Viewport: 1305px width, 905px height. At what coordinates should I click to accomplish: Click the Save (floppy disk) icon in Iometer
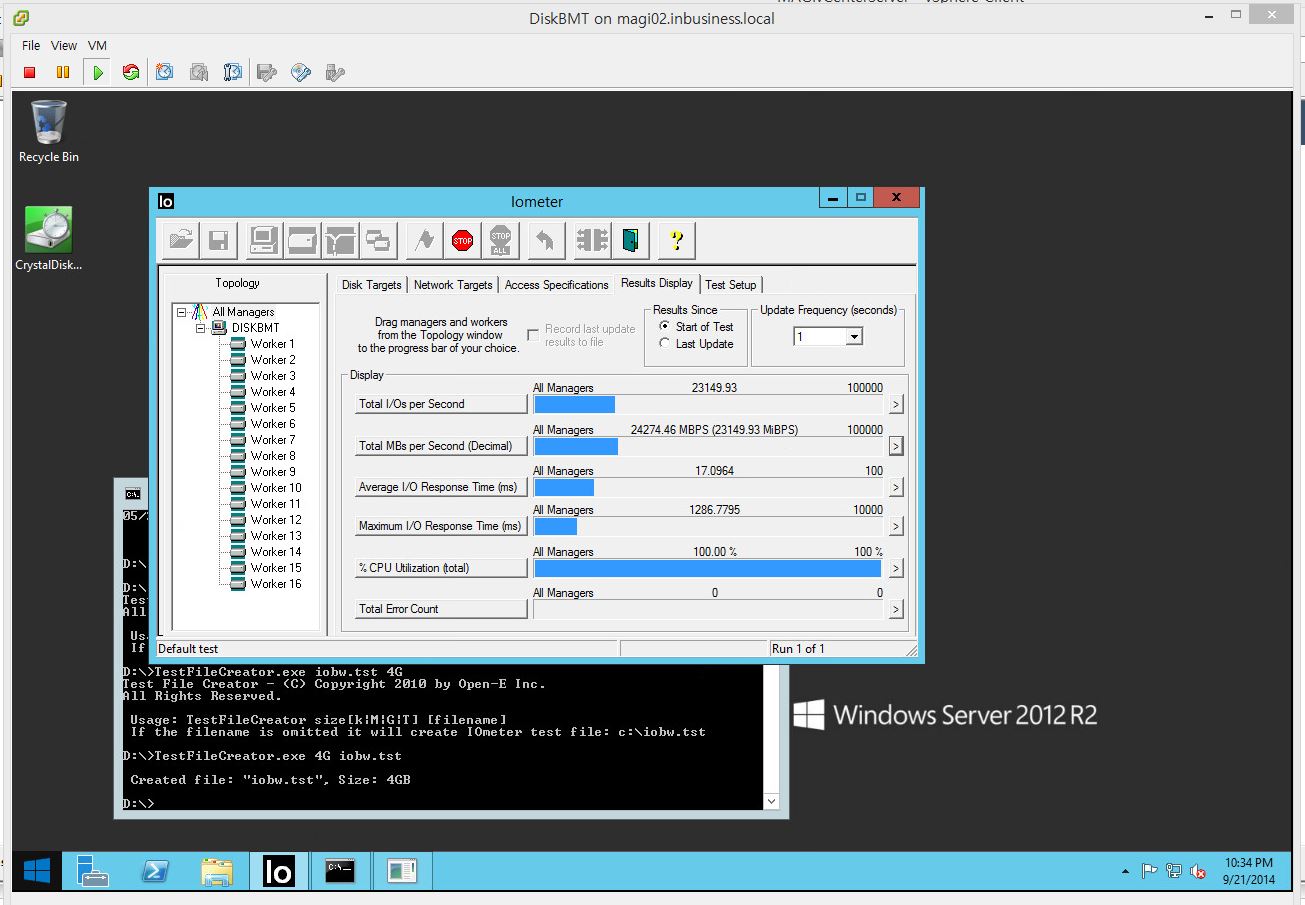[x=219, y=240]
